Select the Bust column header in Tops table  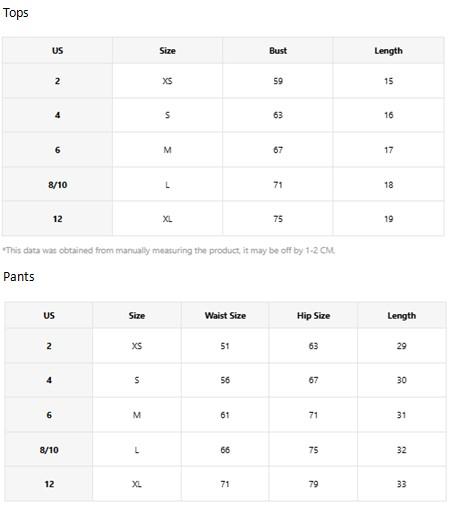point(278,51)
